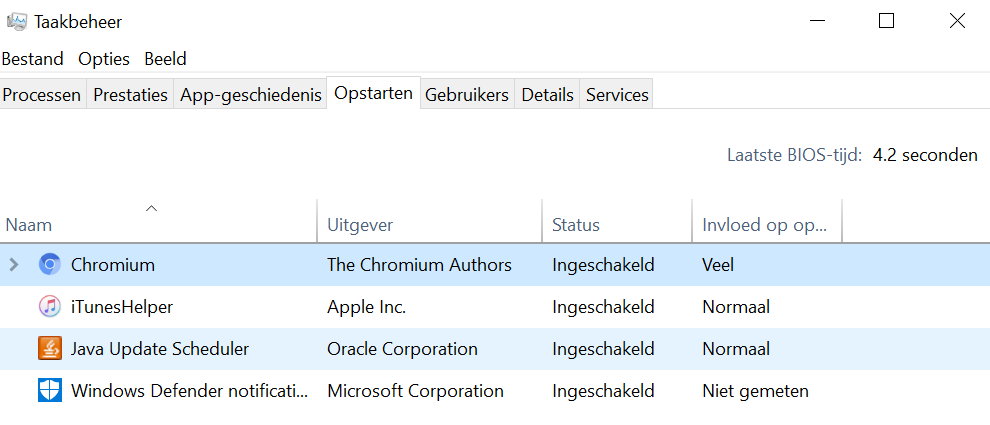This screenshot has width=990, height=425.
Task: Select the Opstarten tab
Action: coord(373,93)
